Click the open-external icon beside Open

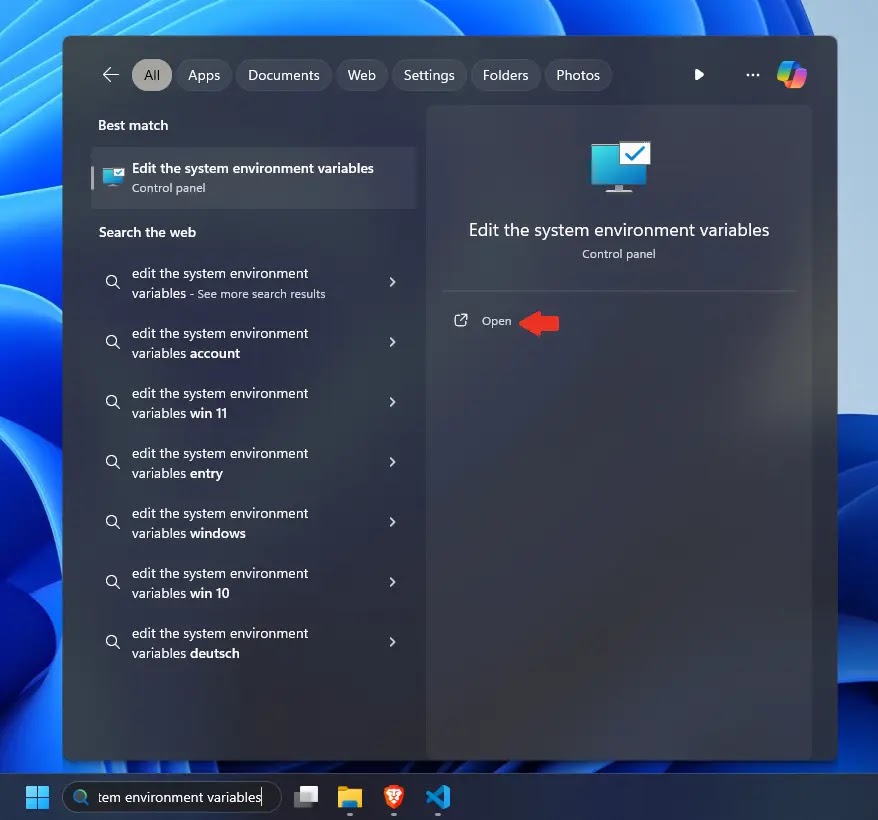[460, 320]
